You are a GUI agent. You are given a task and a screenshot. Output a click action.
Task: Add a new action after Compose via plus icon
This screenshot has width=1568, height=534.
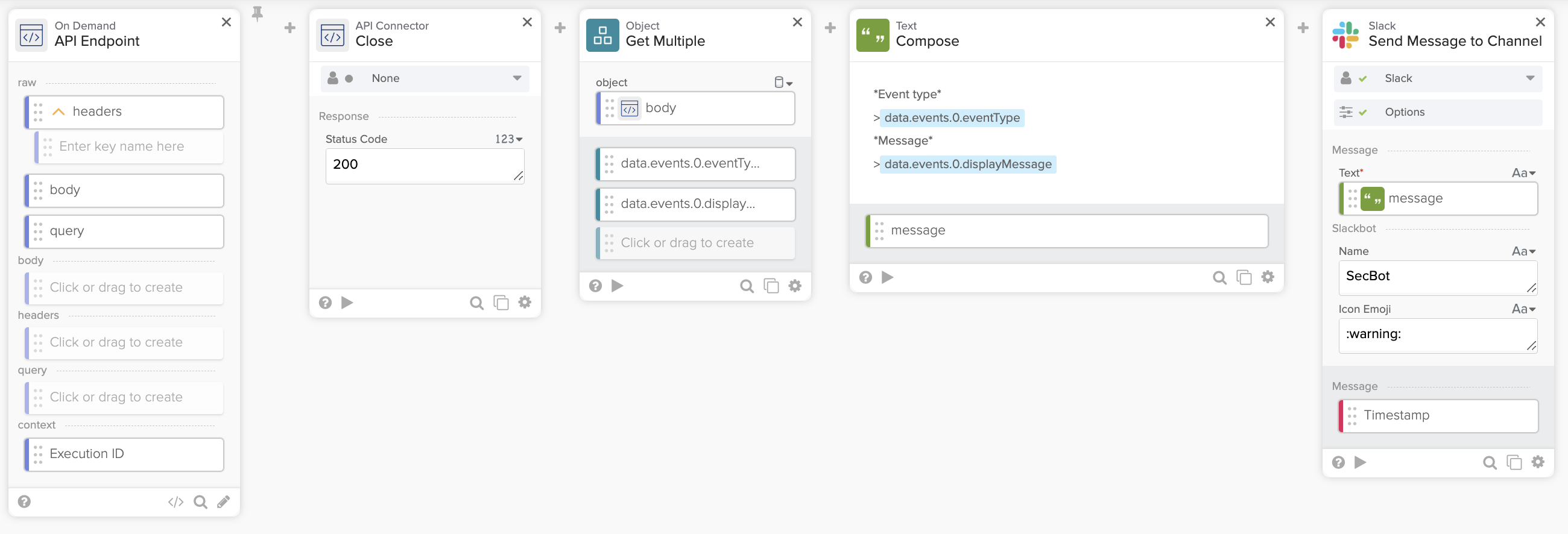pyautogui.click(x=1303, y=27)
